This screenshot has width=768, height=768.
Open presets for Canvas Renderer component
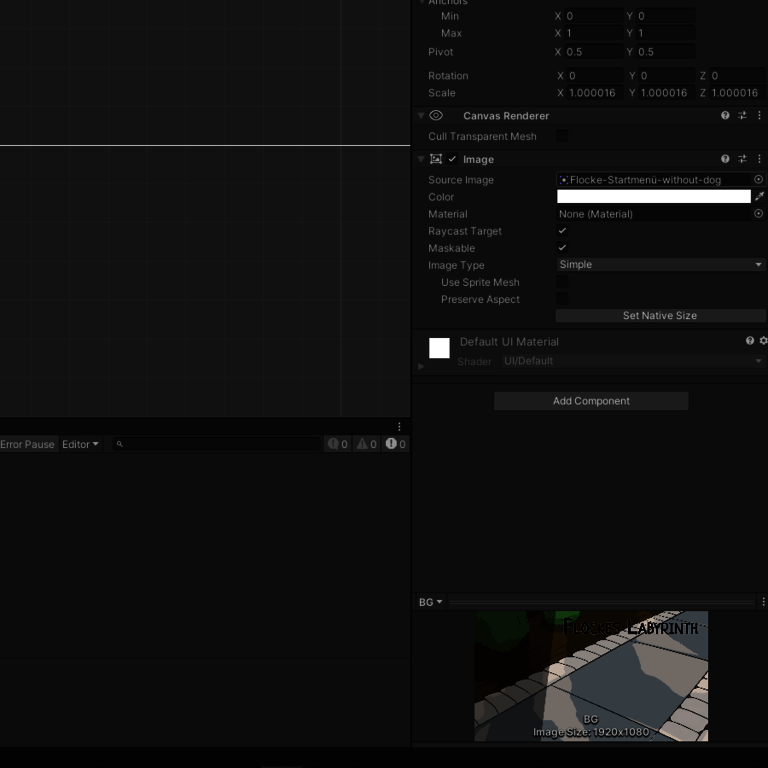[742, 116]
